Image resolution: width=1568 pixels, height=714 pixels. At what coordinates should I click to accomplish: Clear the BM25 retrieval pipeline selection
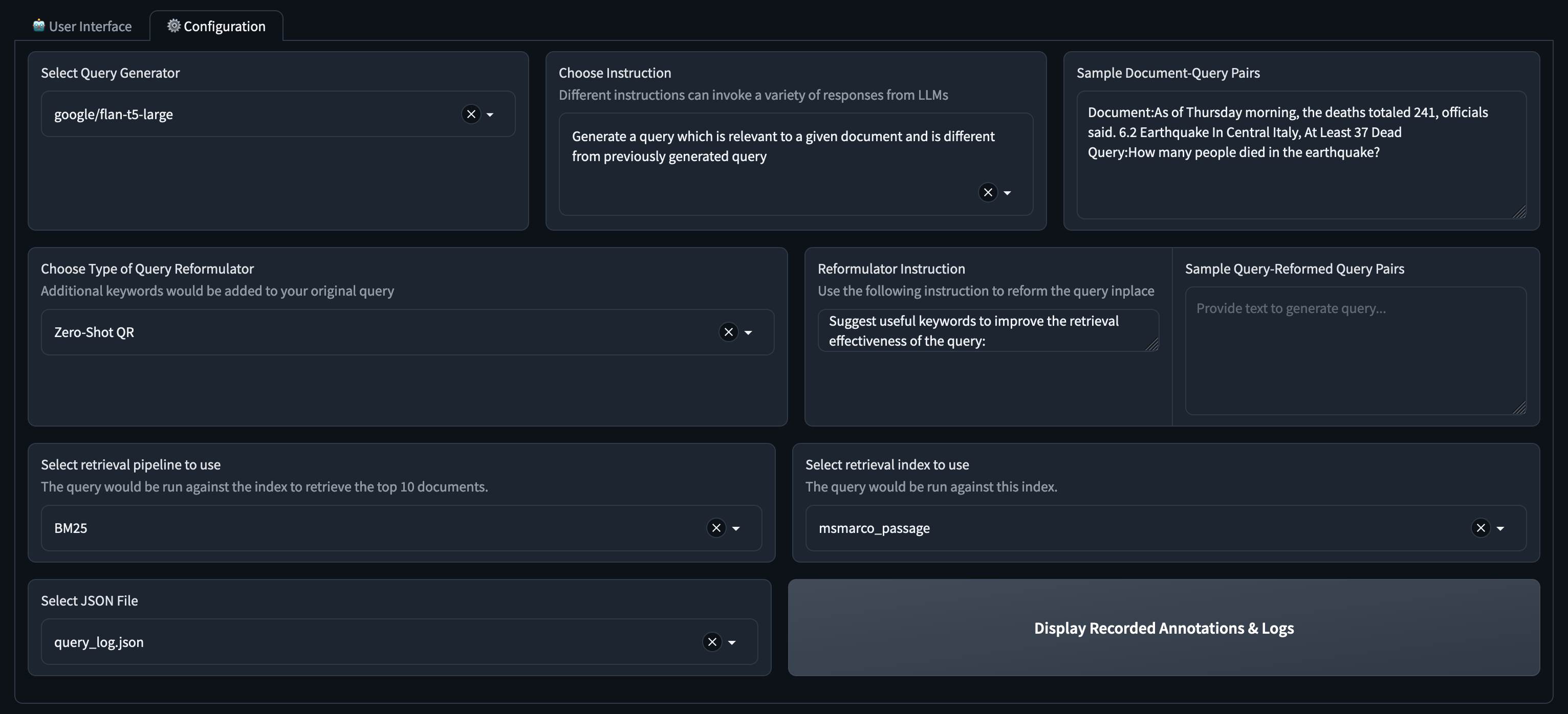pos(716,528)
